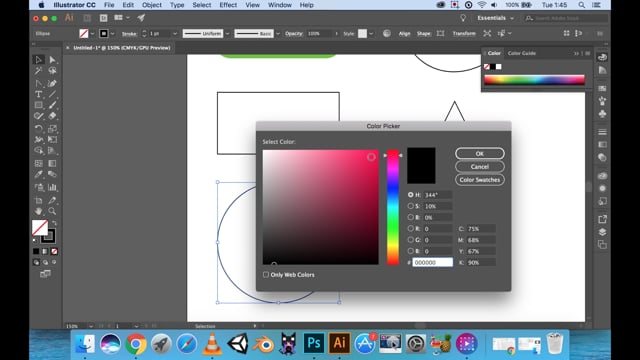Open Transform options in control bar
Viewport: 640px width, 360px height.
[x=464, y=33]
